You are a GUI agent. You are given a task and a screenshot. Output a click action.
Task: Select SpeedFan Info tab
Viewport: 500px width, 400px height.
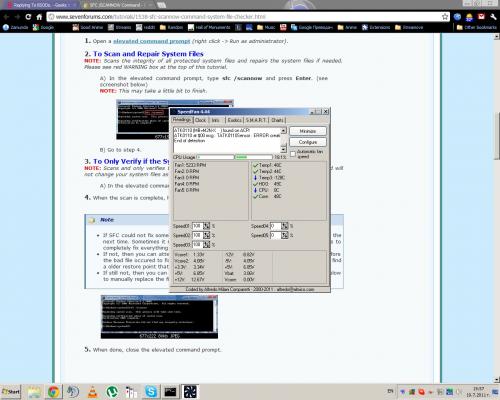[216, 120]
